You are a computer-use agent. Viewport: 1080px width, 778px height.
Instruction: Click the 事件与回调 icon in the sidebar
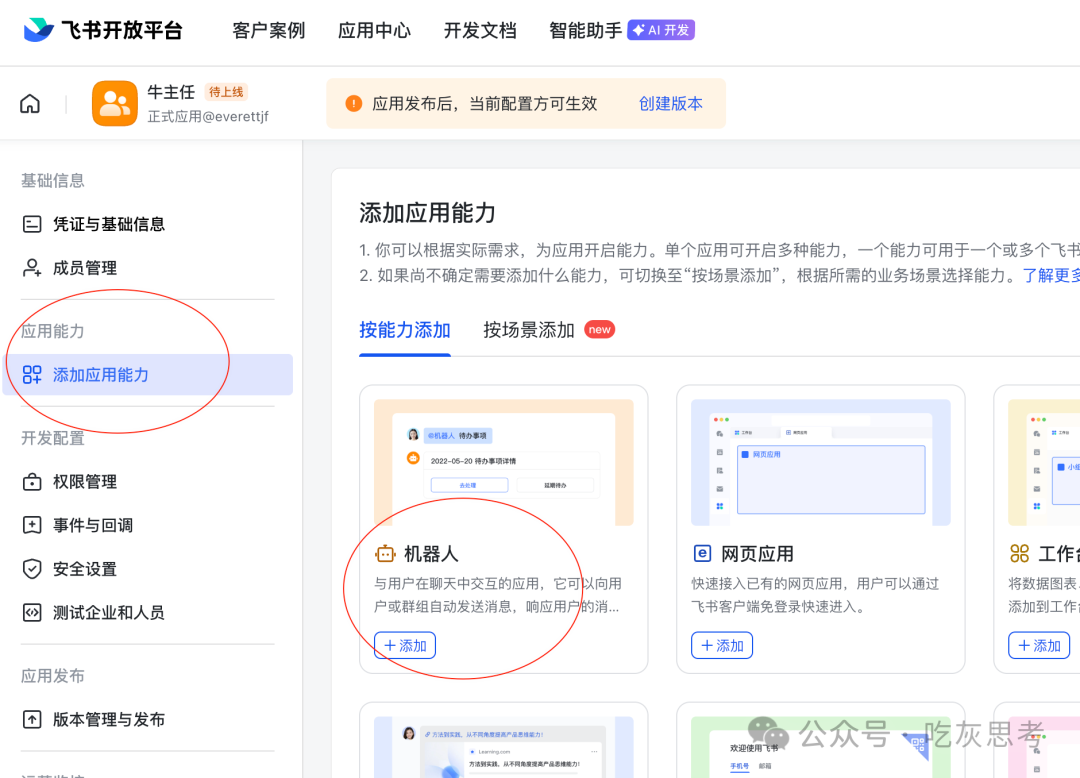pos(32,525)
